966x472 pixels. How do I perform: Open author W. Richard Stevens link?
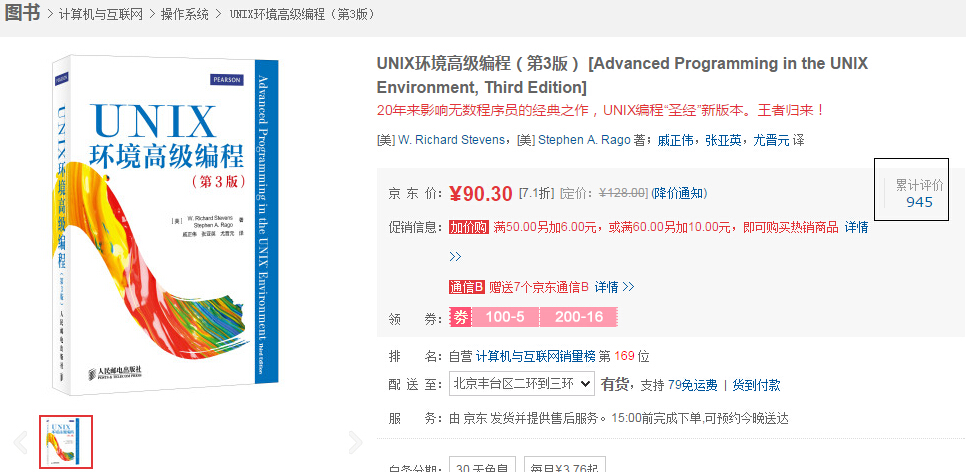coord(451,140)
